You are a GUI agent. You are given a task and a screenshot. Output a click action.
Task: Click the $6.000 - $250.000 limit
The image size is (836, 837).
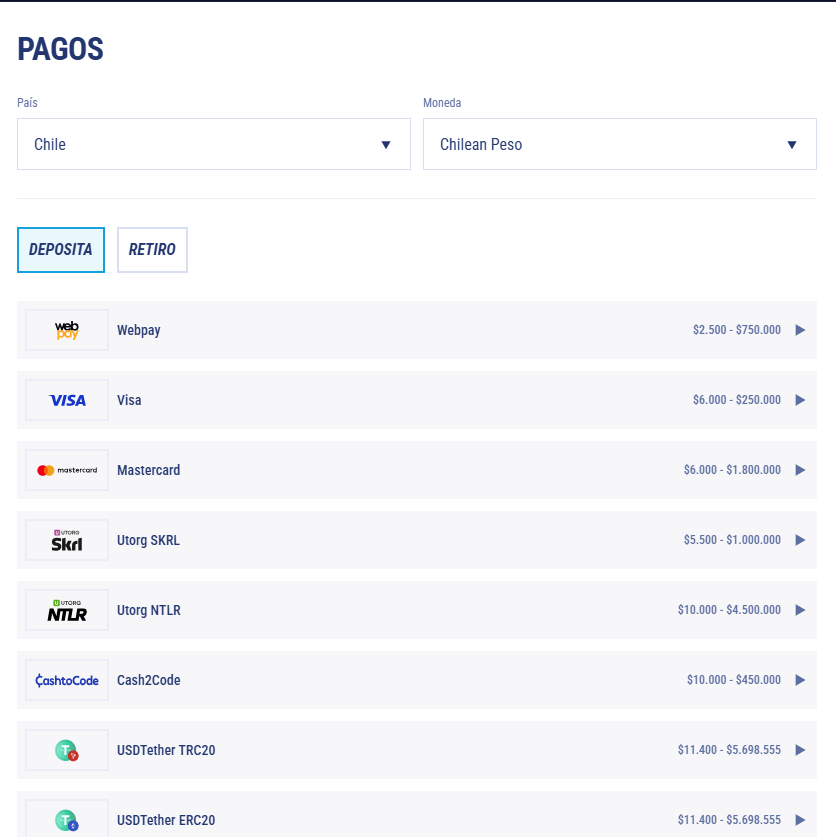737,400
